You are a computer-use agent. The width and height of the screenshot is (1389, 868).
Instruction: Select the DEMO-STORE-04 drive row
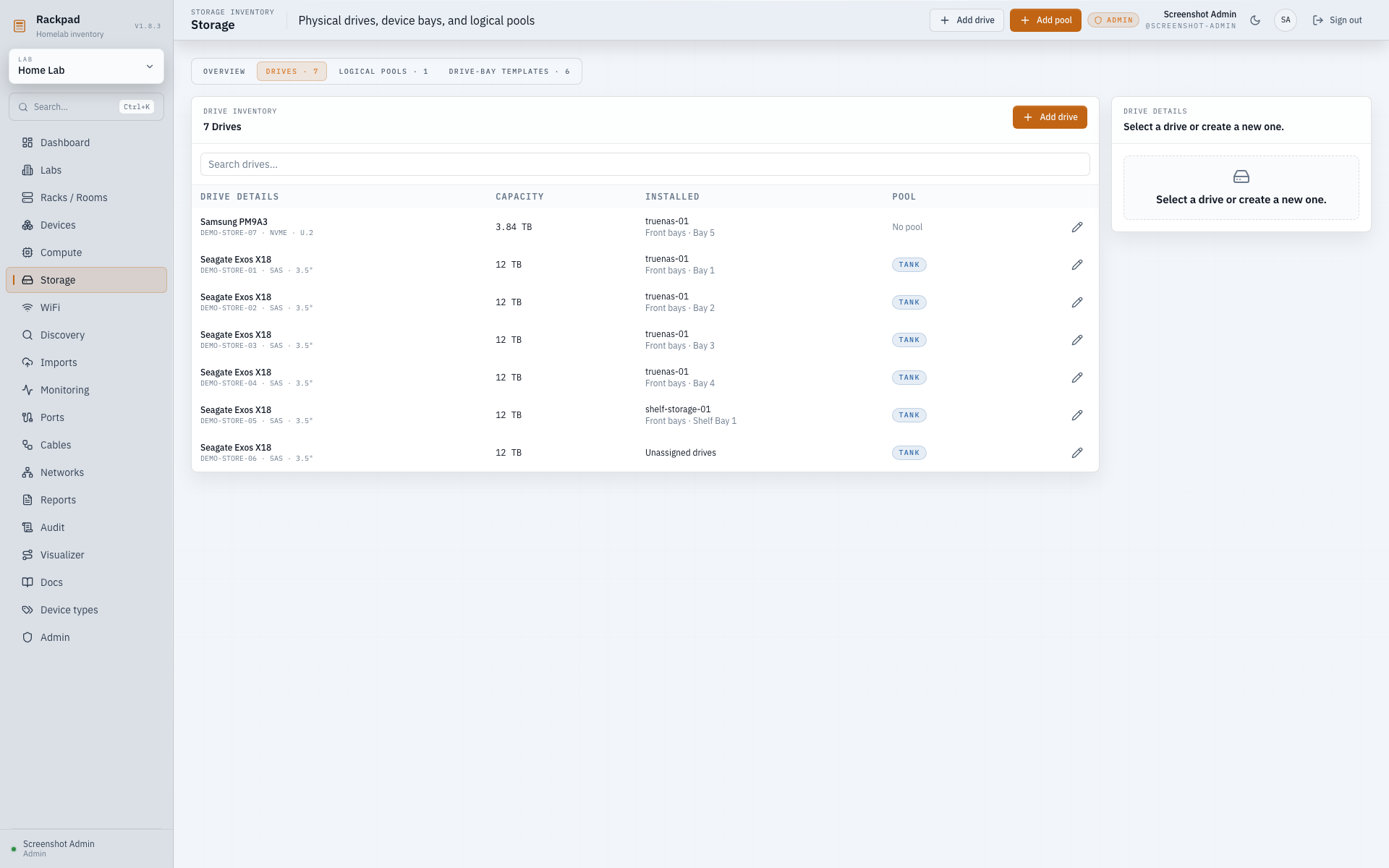coord(645,378)
